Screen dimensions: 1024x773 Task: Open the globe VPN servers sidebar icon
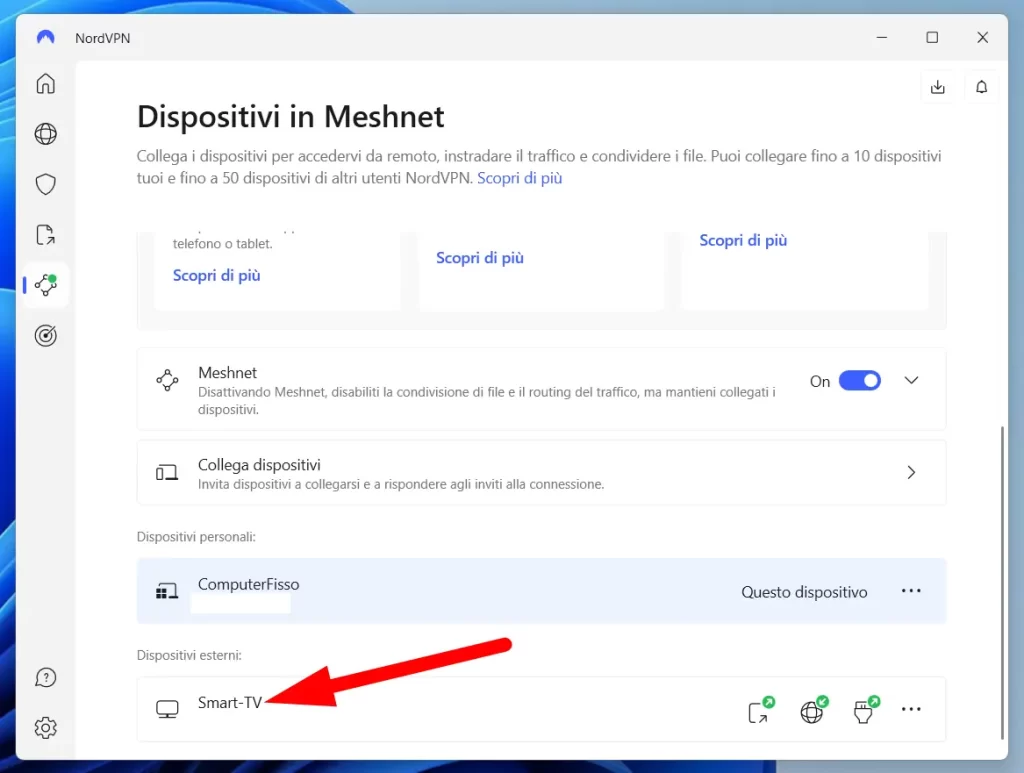tap(46, 134)
